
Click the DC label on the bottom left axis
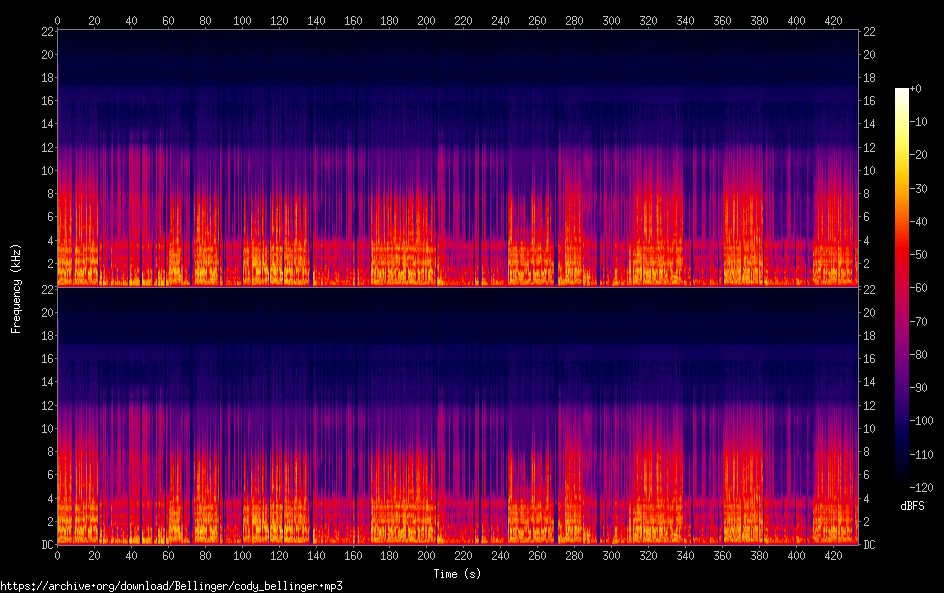(x=45, y=544)
